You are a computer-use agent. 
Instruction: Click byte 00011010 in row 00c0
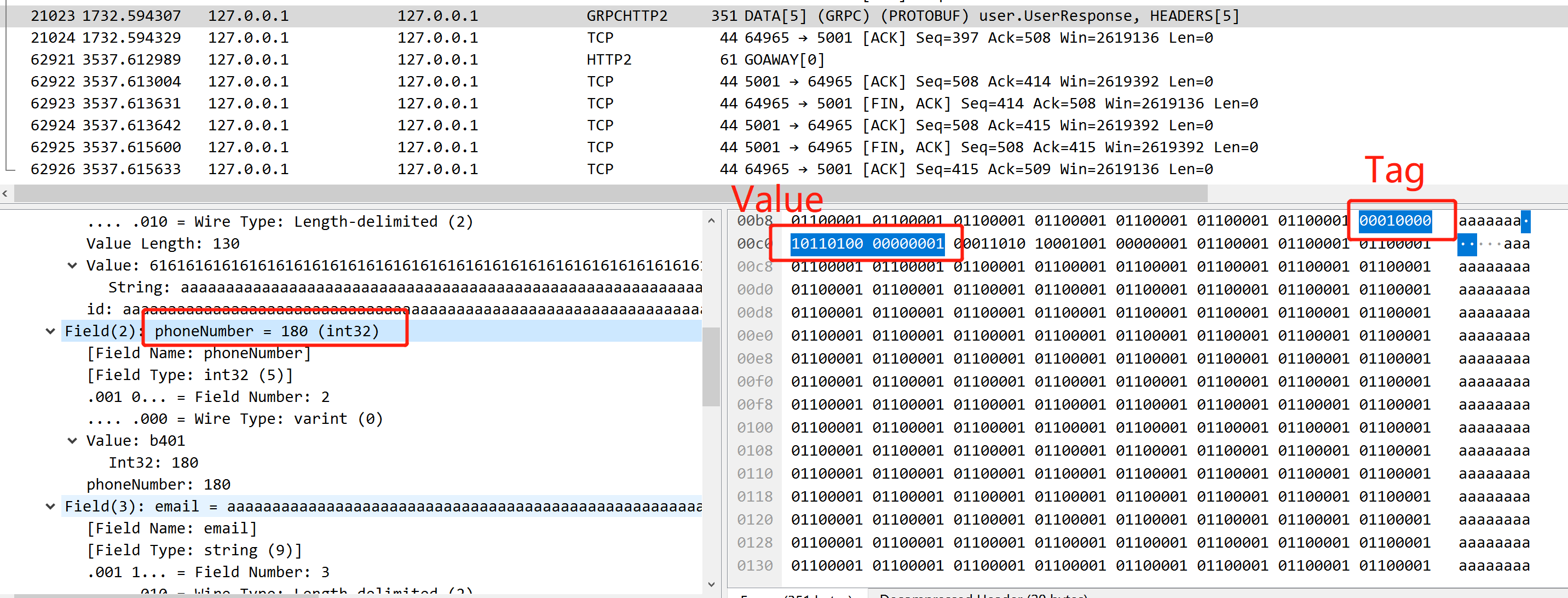pos(989,244)
